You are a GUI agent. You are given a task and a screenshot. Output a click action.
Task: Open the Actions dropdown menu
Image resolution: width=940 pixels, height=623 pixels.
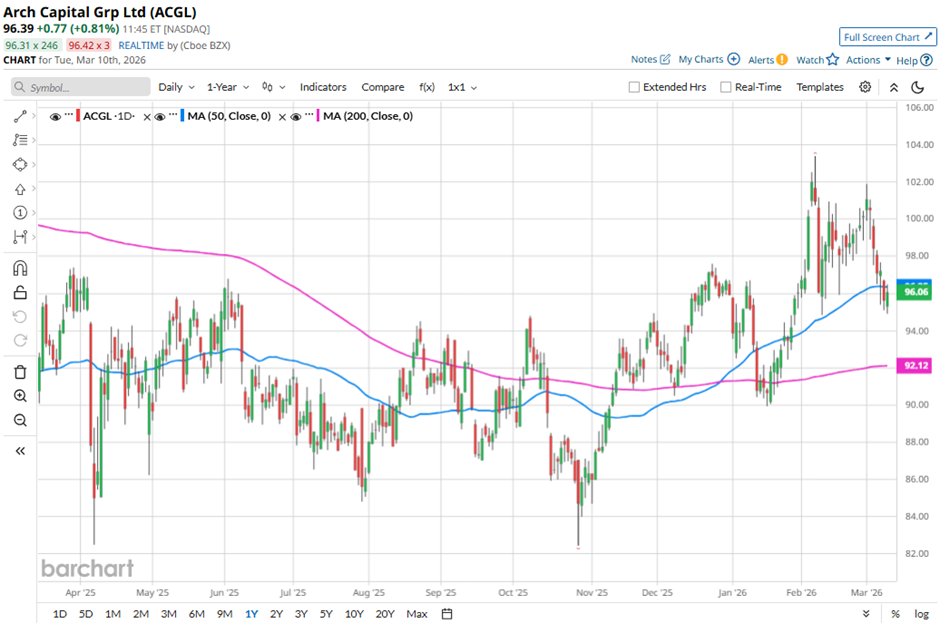868,60
